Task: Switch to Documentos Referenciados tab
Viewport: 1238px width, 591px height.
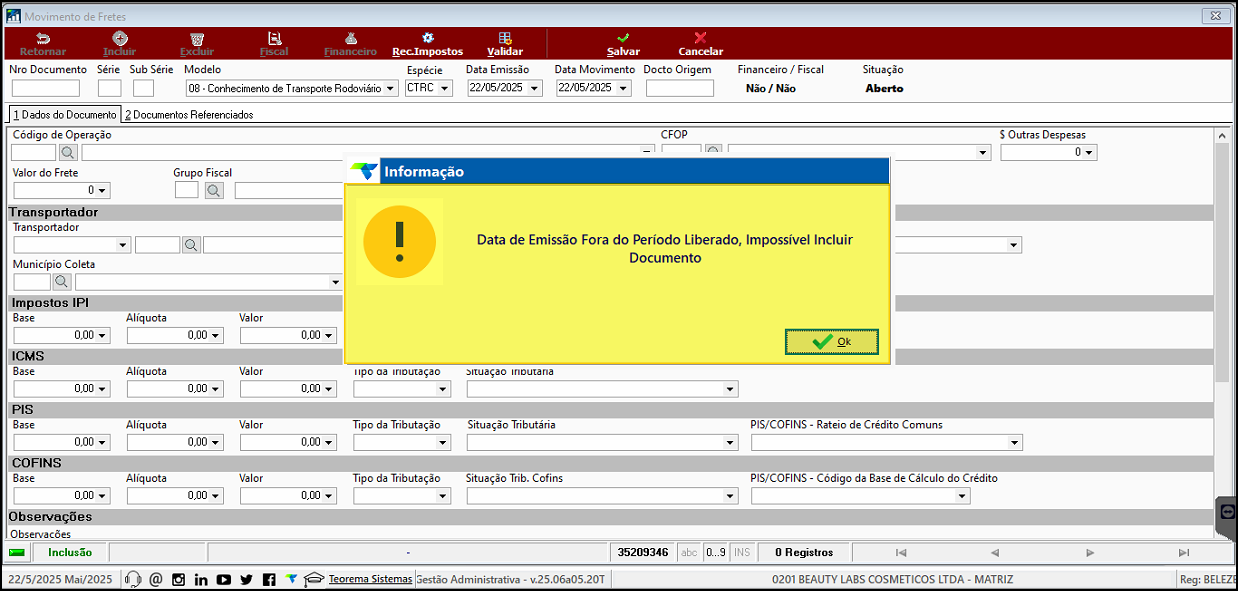Action: (189, 115)
